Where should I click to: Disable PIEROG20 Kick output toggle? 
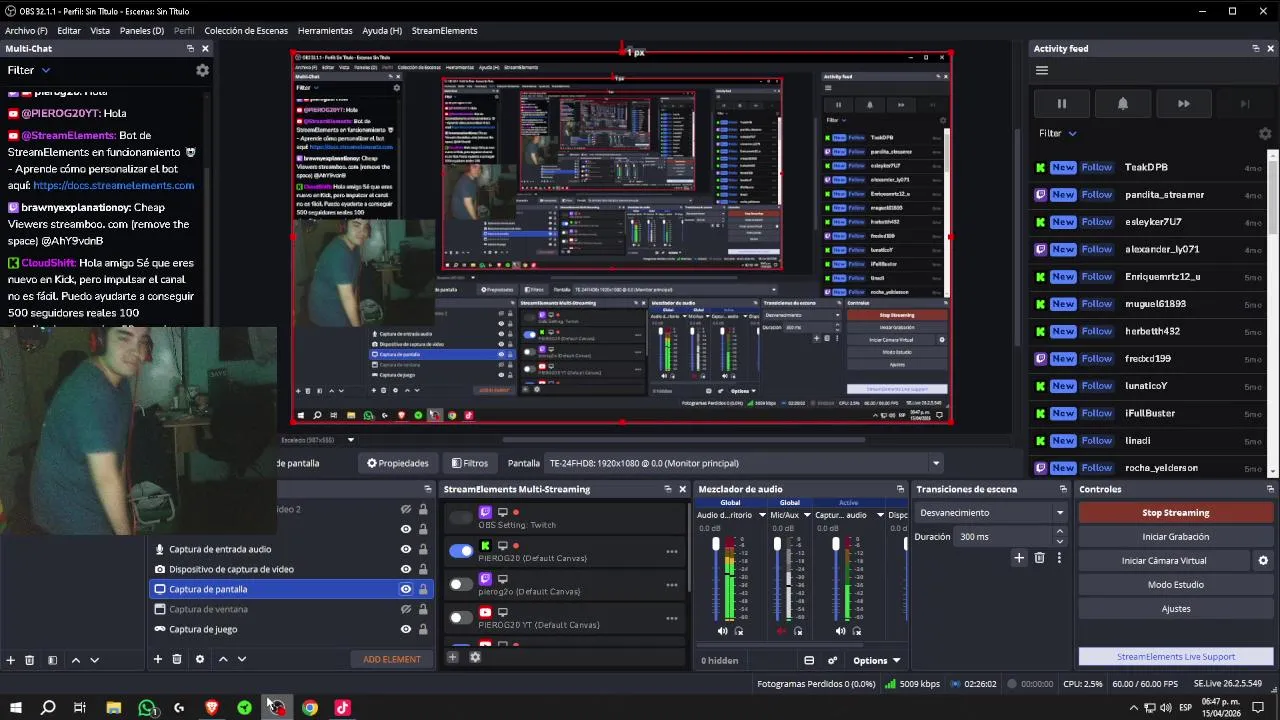click(x=461, y=550)
